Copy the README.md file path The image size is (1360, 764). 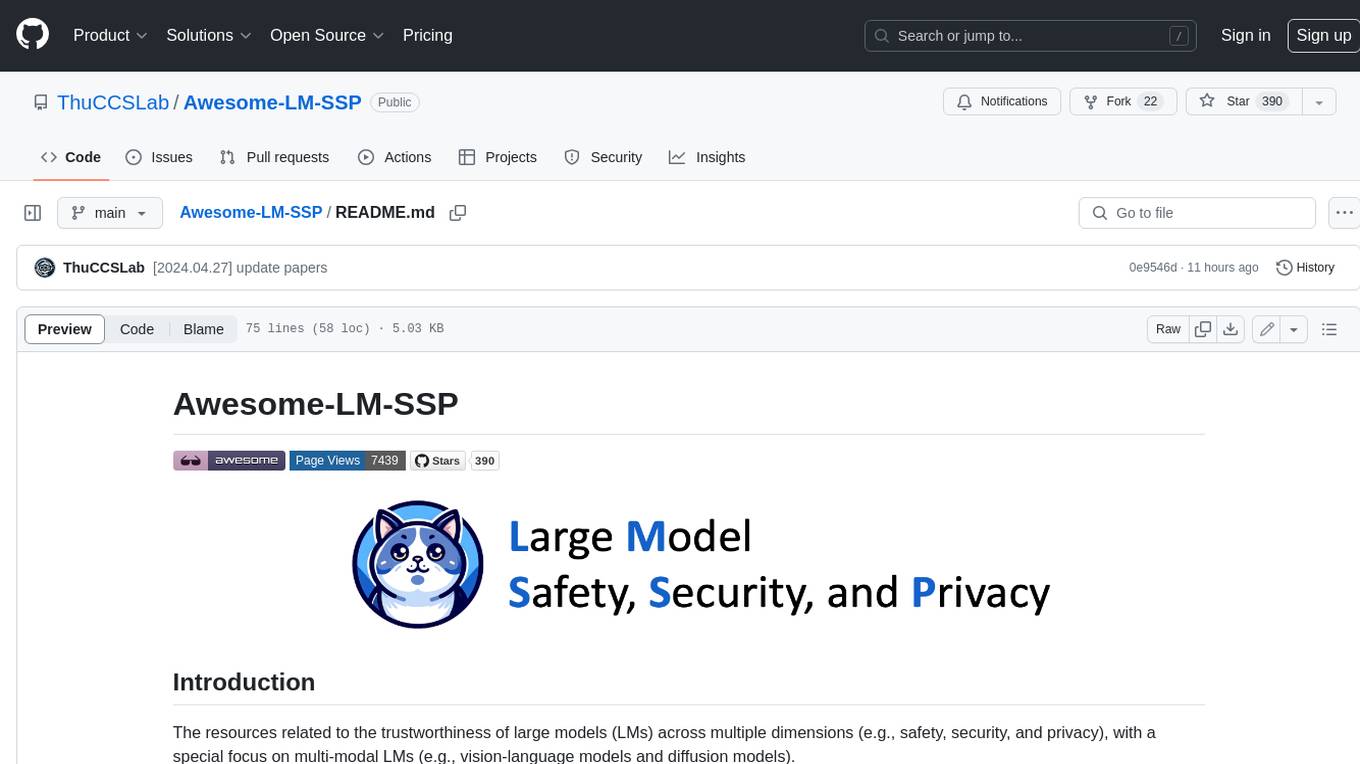458,213
